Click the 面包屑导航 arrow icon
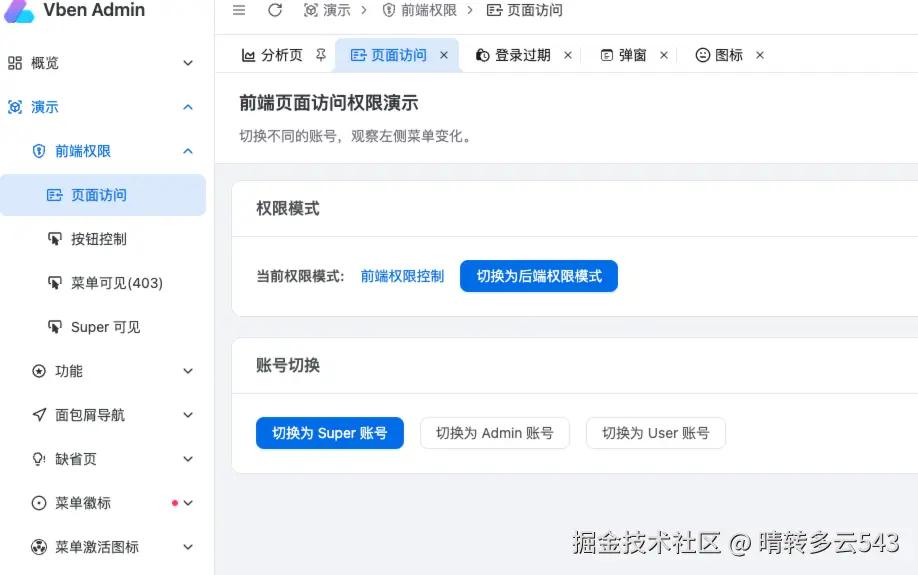The image size is (918, 575). (39, 415)
